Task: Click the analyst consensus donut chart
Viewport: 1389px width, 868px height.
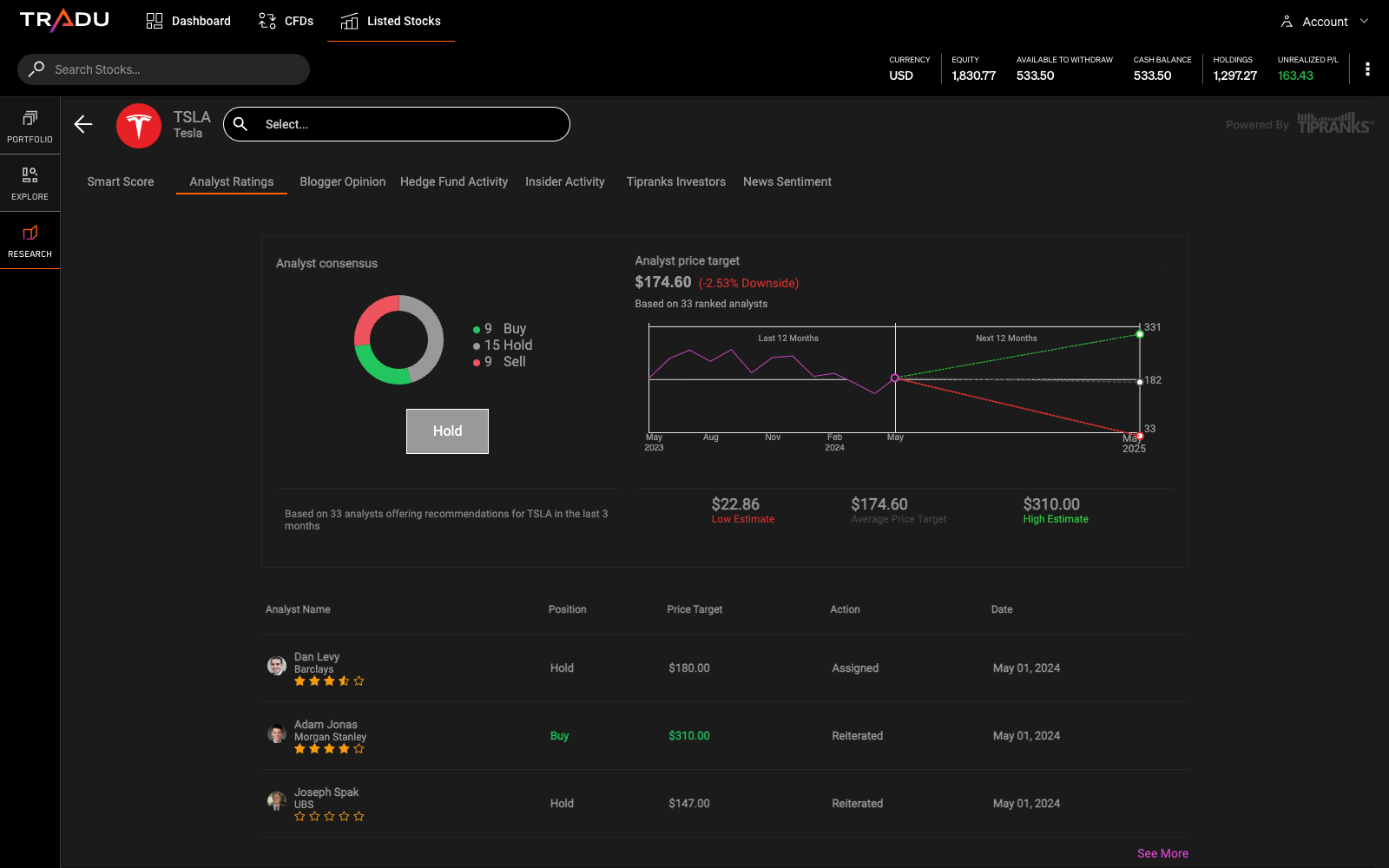Action: click(398, 340)
